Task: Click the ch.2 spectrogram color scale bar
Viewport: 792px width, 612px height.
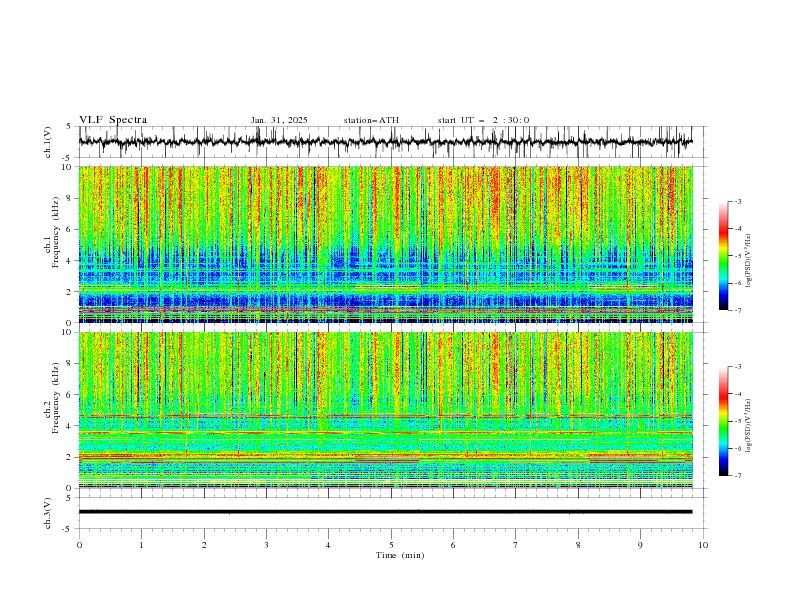Action: point(723,421)
